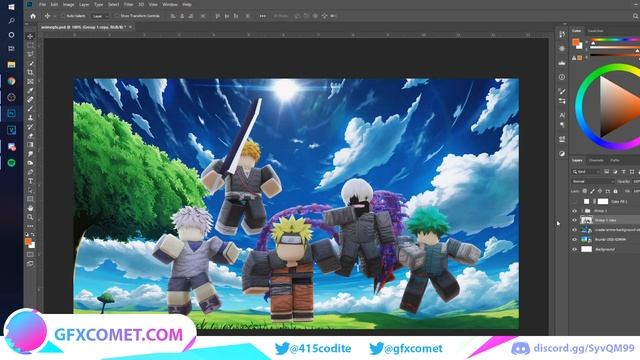Viewport: 640px width, 360px height.
Task: Select the Eyedropper tool
Action: pyautogui.click(x=30, y=91)
